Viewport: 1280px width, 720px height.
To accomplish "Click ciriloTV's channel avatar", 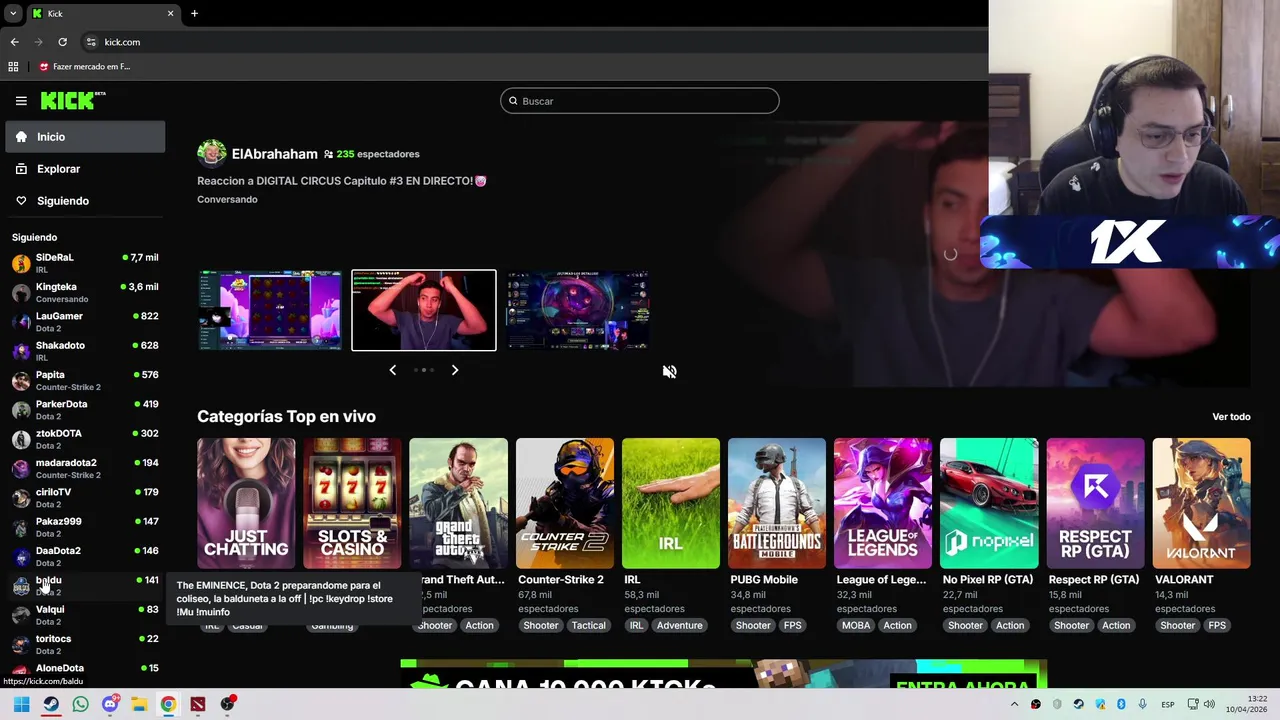I will coord(21,498).
